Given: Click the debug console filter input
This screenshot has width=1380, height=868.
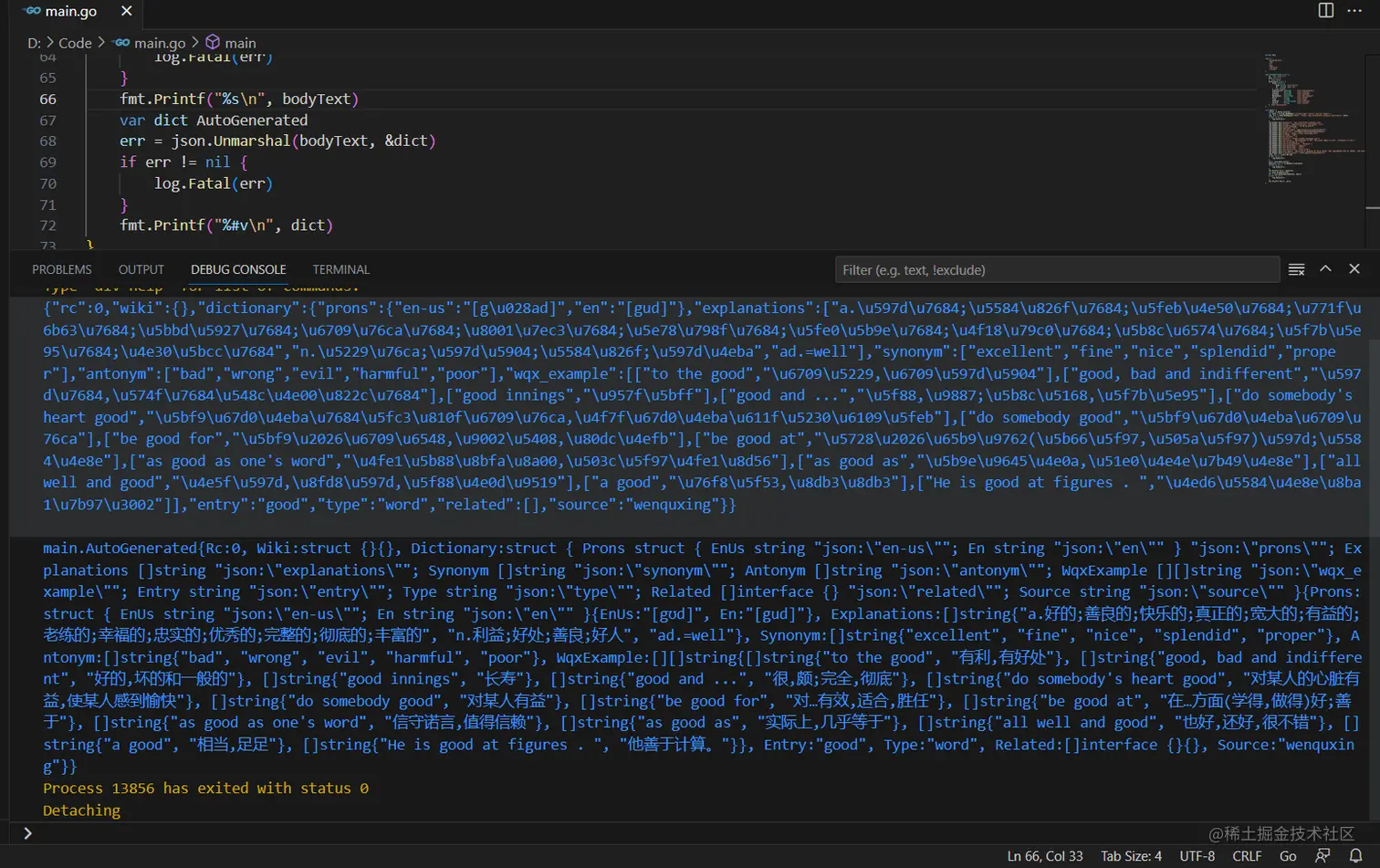Looking at the screenshot, I should [1057, 269].
